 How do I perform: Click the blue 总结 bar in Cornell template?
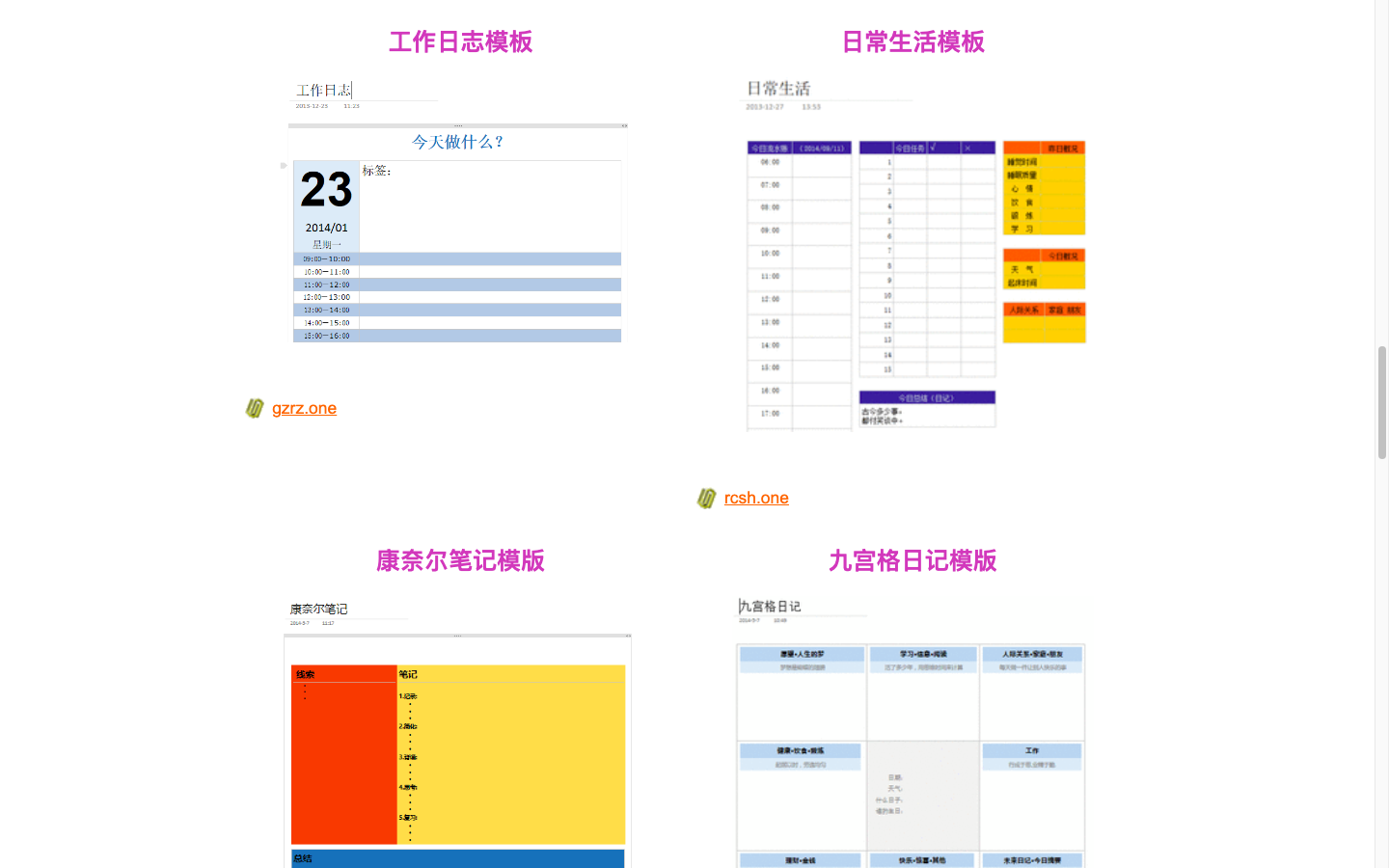coord(457,858)
